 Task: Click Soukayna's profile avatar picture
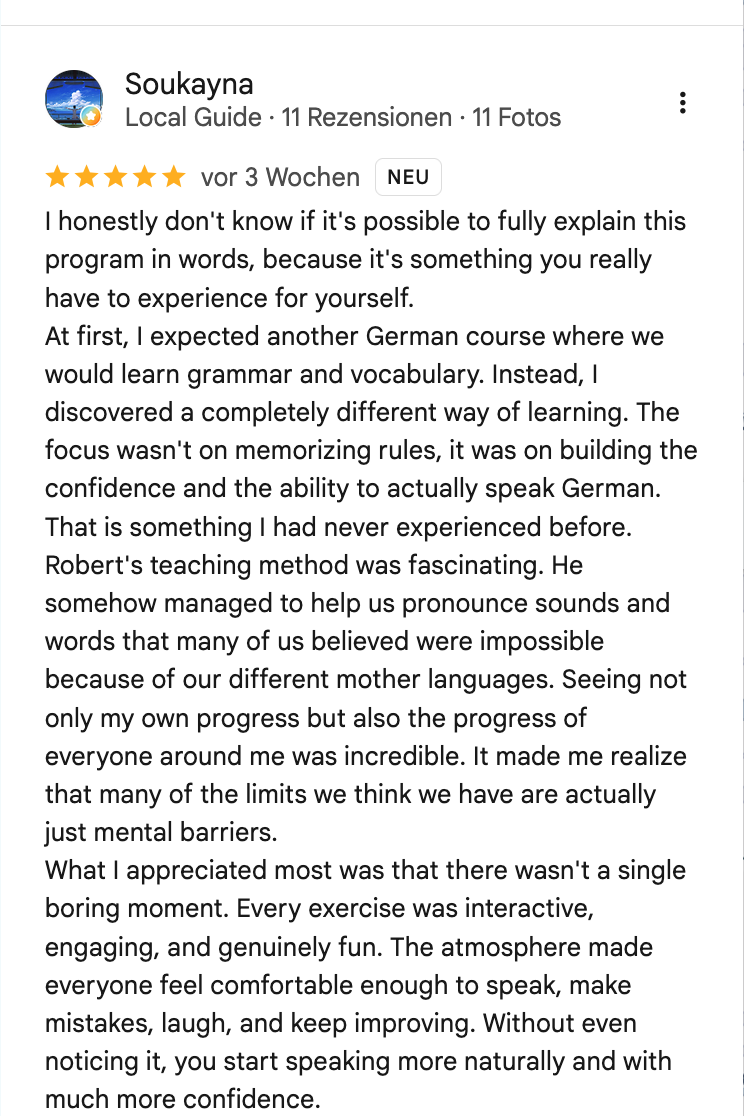tap(74, 99)
